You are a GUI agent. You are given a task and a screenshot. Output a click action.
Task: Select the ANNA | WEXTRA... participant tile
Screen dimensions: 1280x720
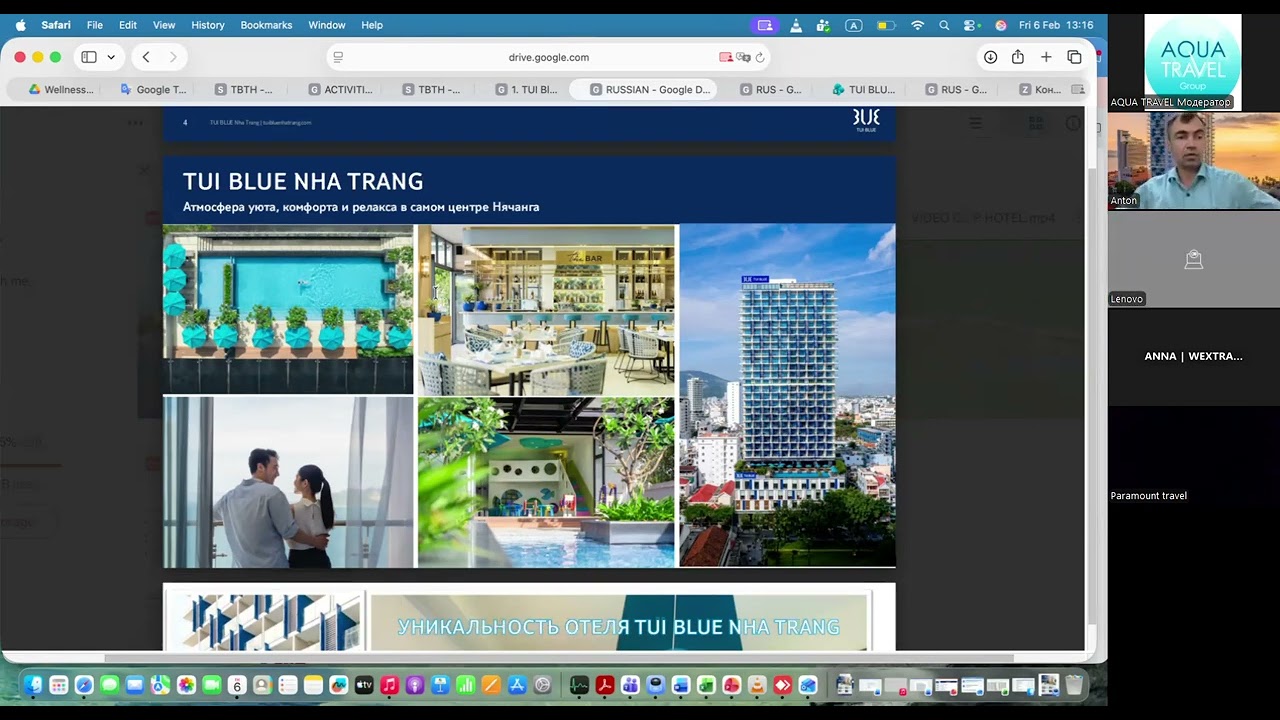pyautogui.click(x=1193, y=356)
